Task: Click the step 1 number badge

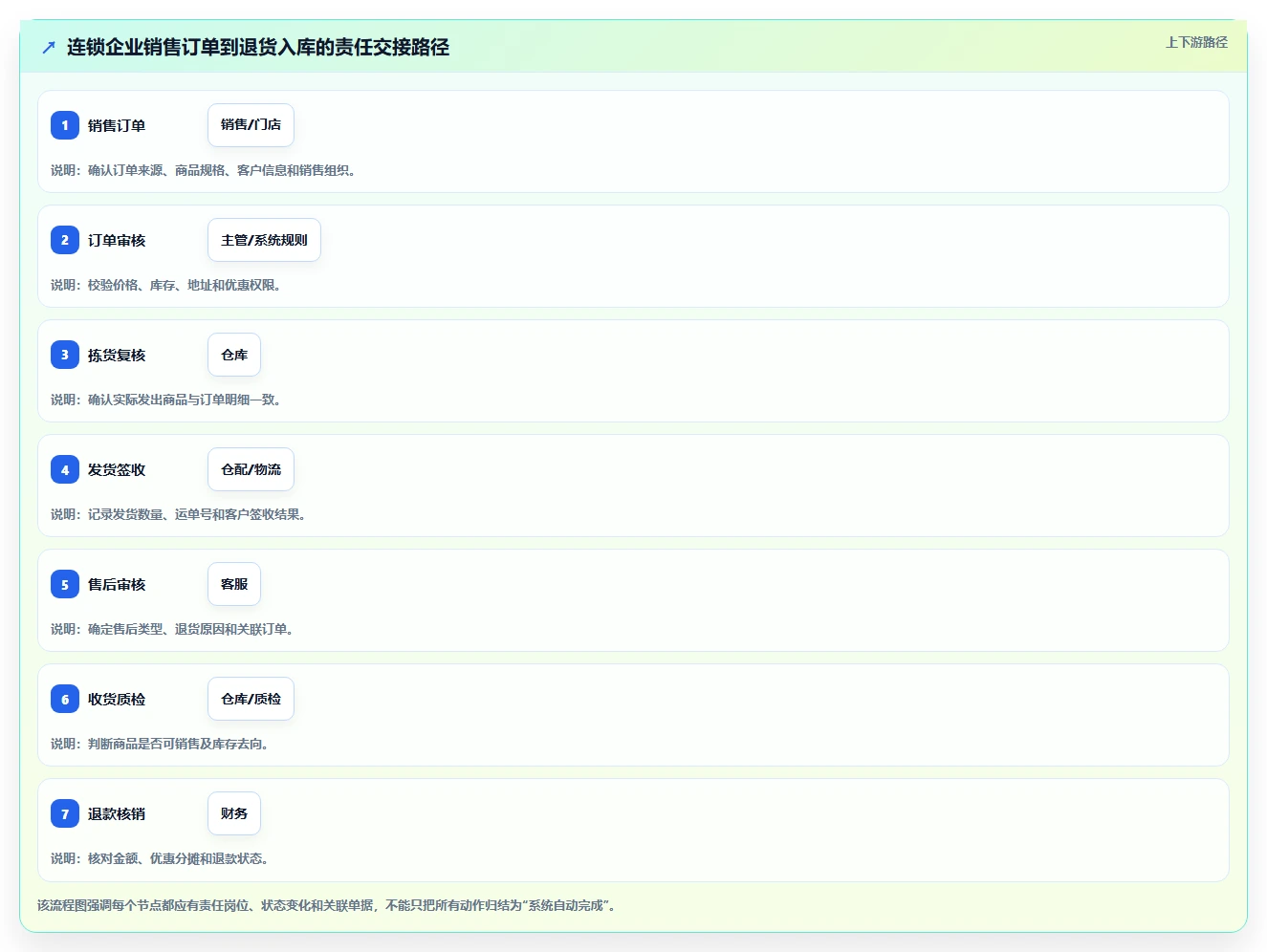Action: tap(65, 125)
